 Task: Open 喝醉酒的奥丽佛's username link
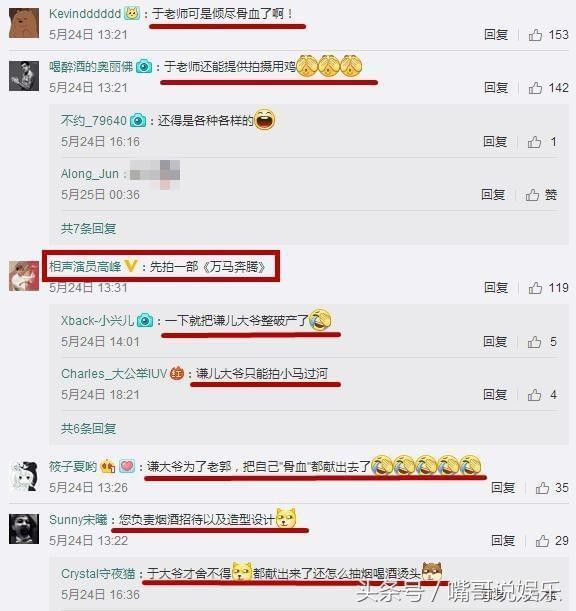point(91,67)
